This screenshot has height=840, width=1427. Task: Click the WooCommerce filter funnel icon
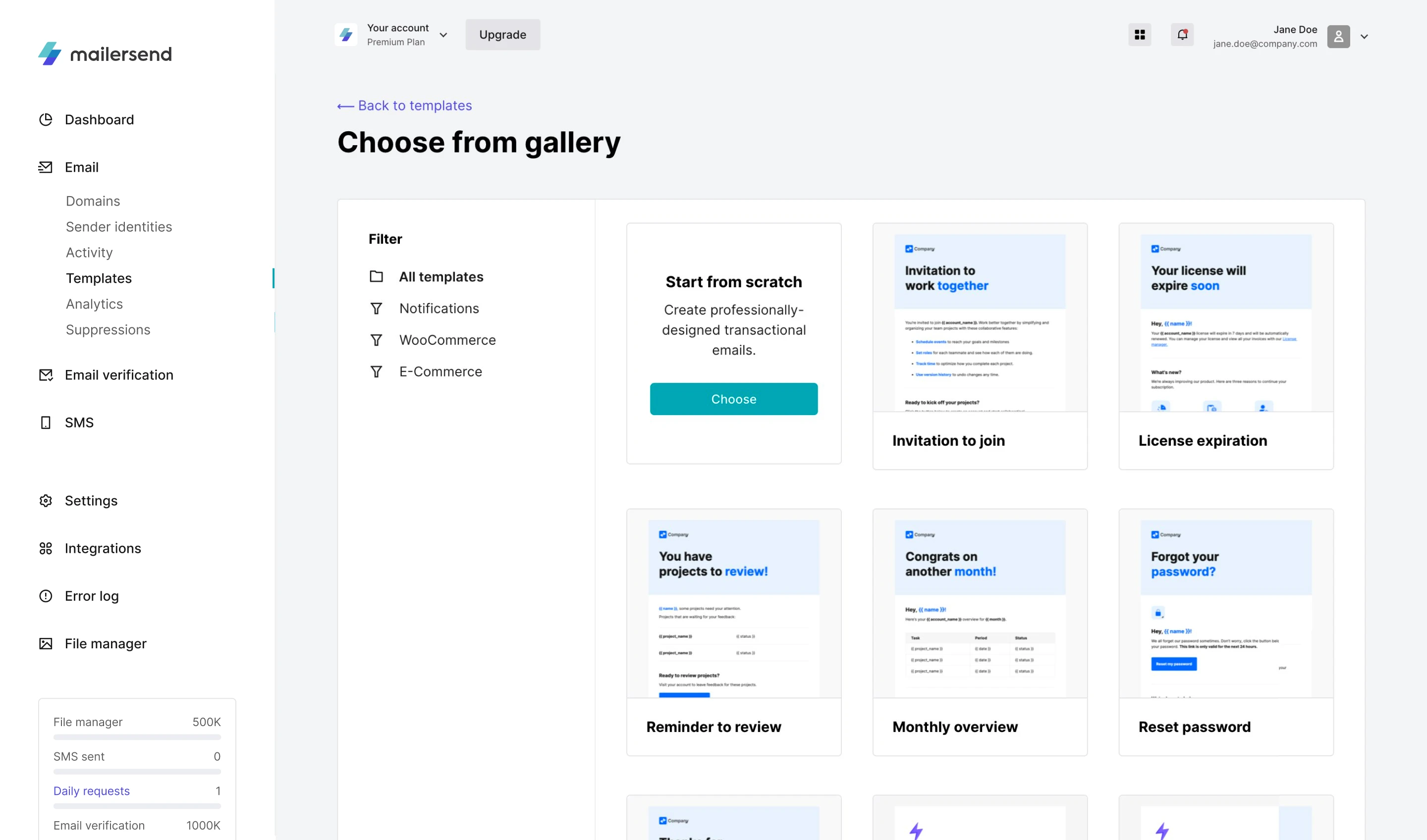click(x=376, y=340)
